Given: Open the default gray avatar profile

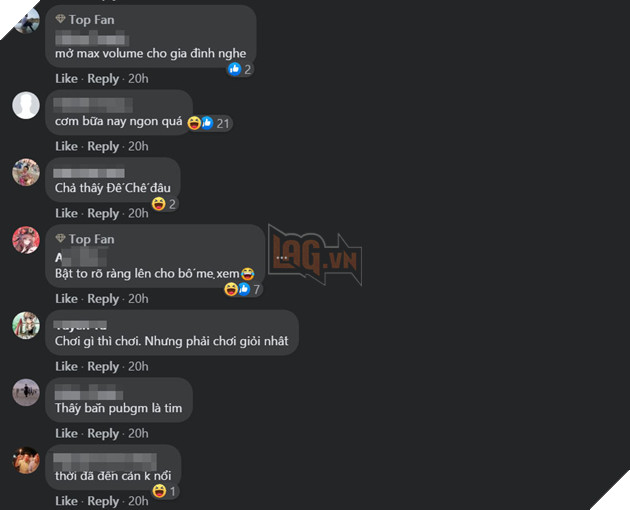Looking at the screenshot, I should [26, 105].
